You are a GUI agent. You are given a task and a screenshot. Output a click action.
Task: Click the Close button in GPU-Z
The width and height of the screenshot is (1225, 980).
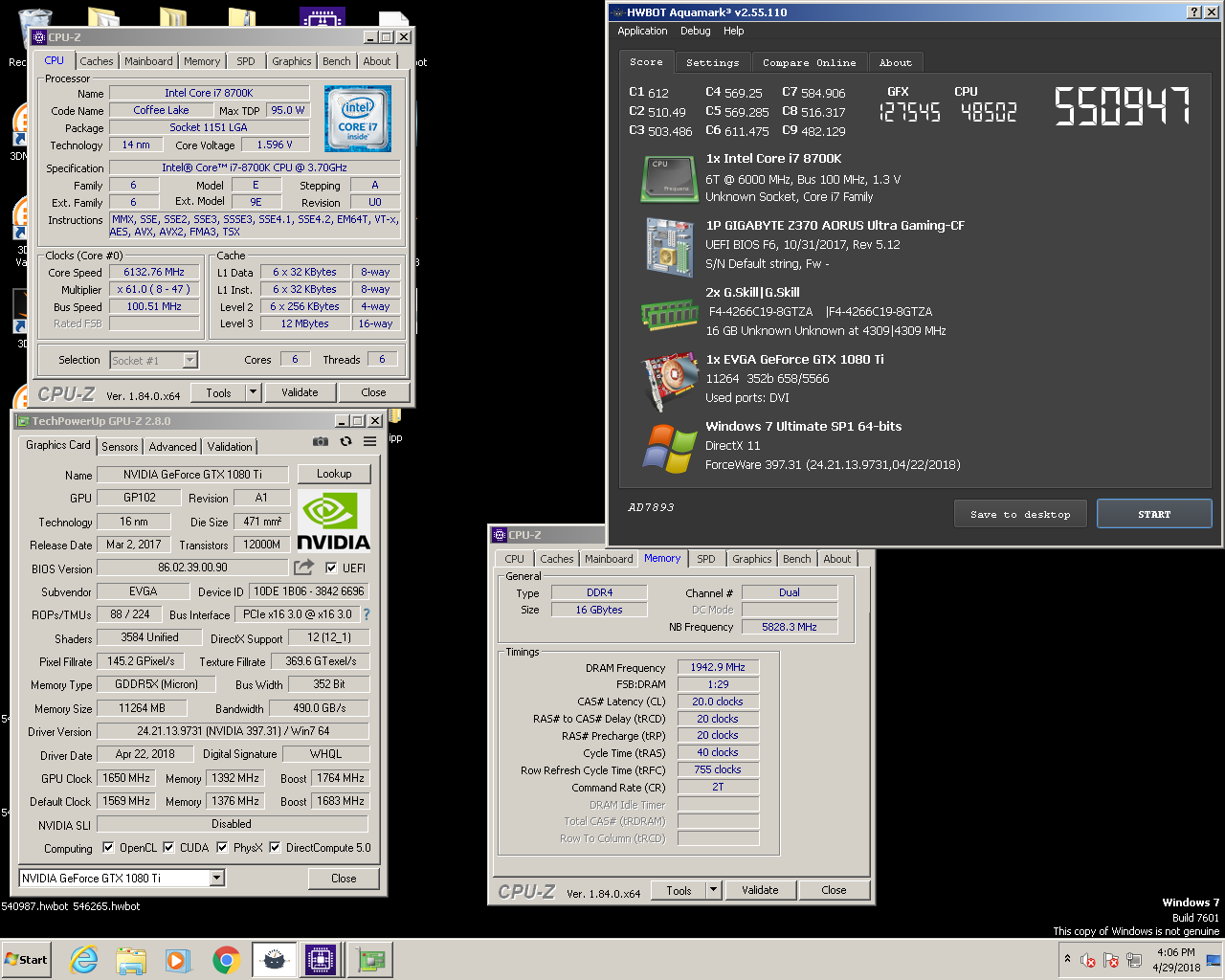[344, 878]
